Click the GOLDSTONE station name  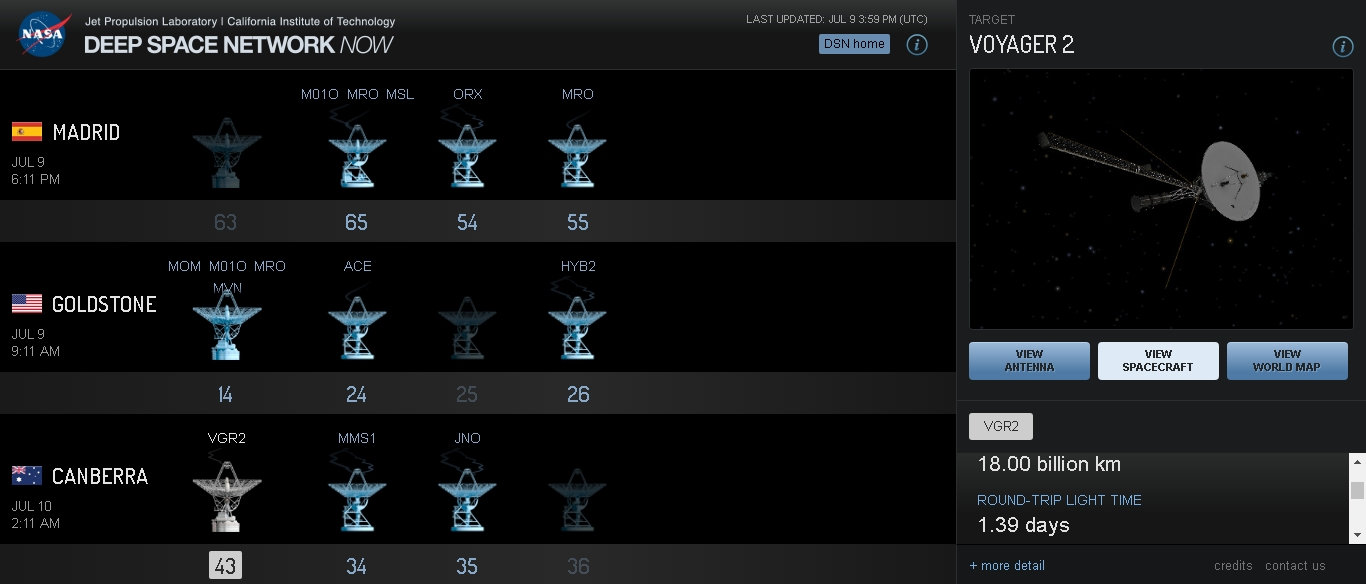[104, 304]
